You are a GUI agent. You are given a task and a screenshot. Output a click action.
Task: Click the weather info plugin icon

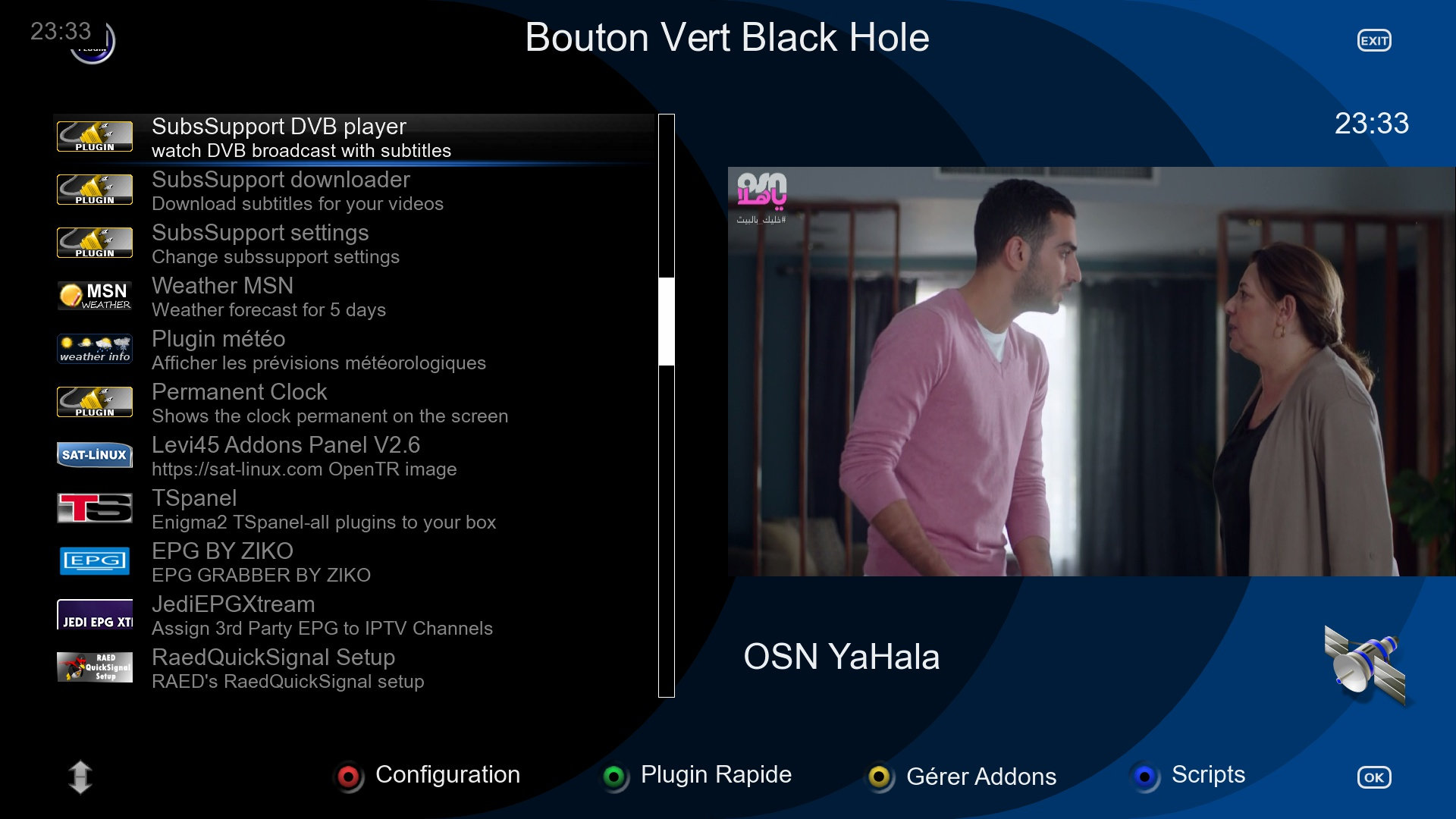95,349
